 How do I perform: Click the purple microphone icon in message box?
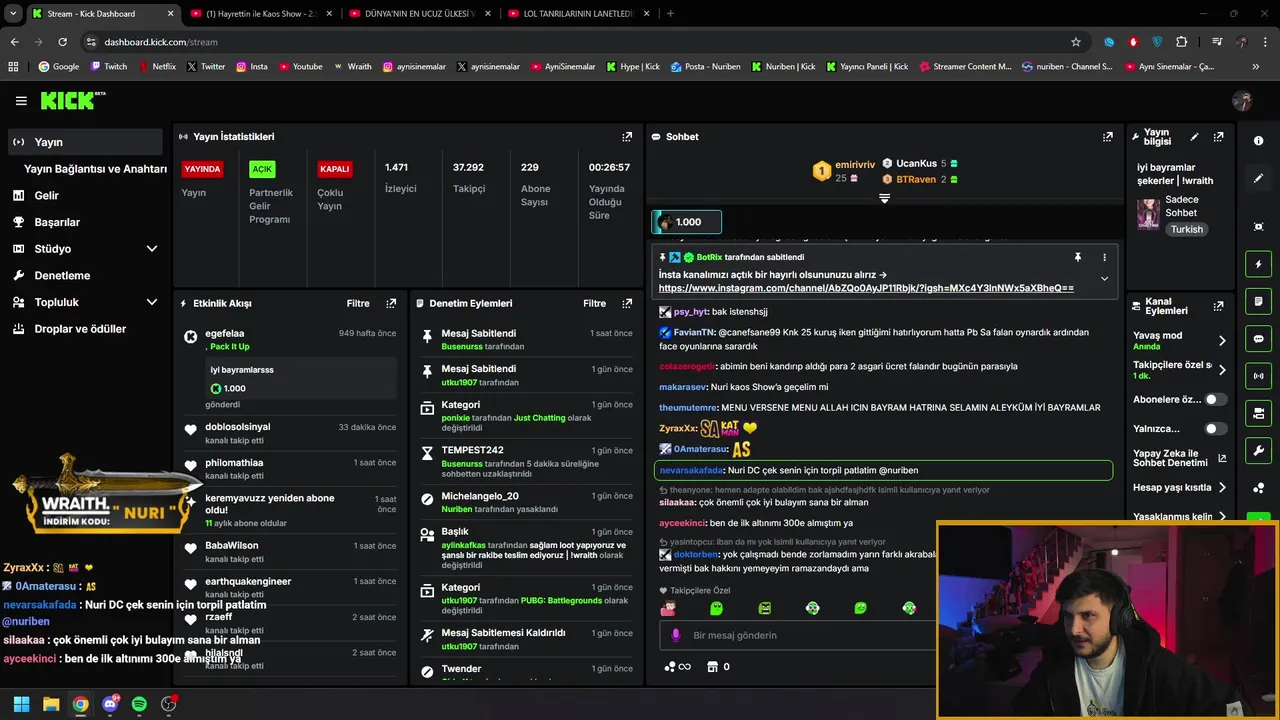[676, 635]
